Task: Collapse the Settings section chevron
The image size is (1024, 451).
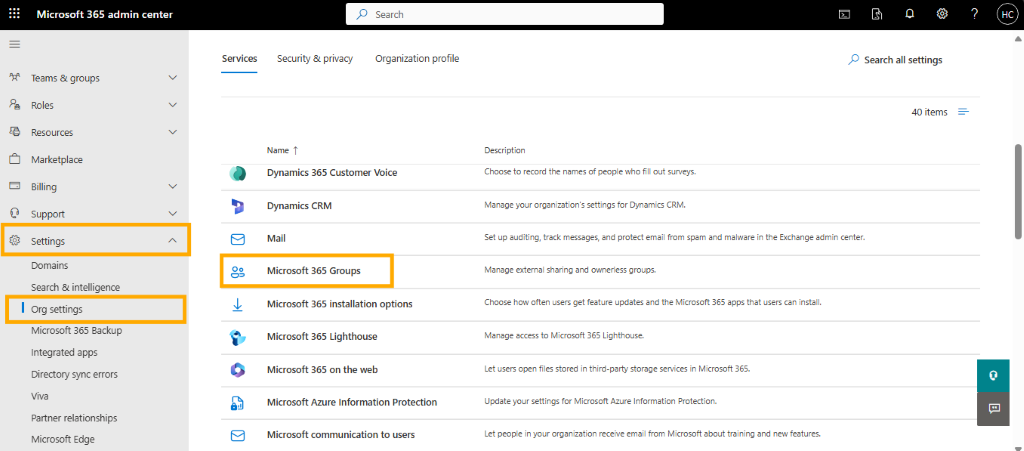Action: 172,241
